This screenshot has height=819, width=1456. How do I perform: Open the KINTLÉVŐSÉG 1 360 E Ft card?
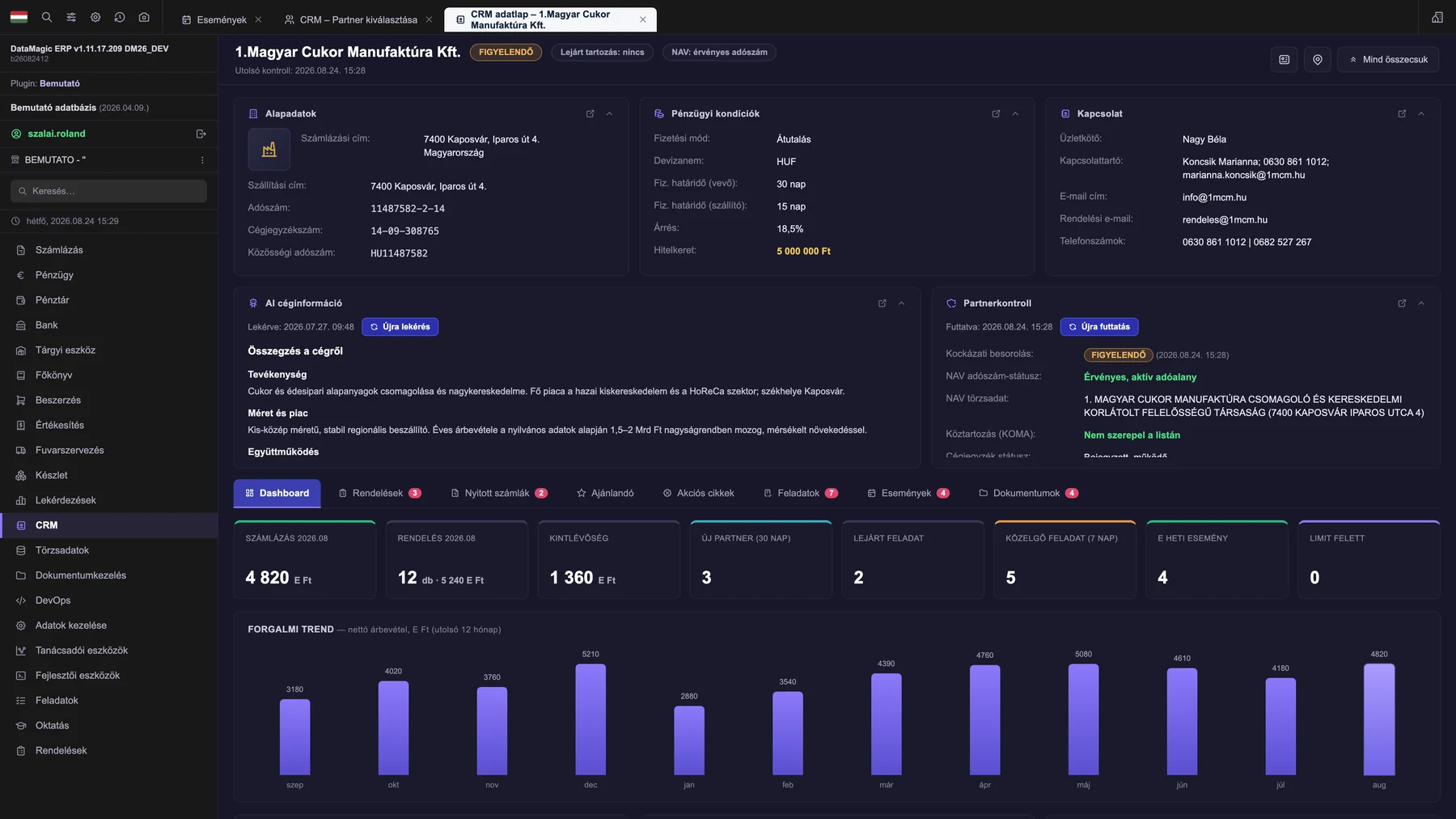coord(609,560)
